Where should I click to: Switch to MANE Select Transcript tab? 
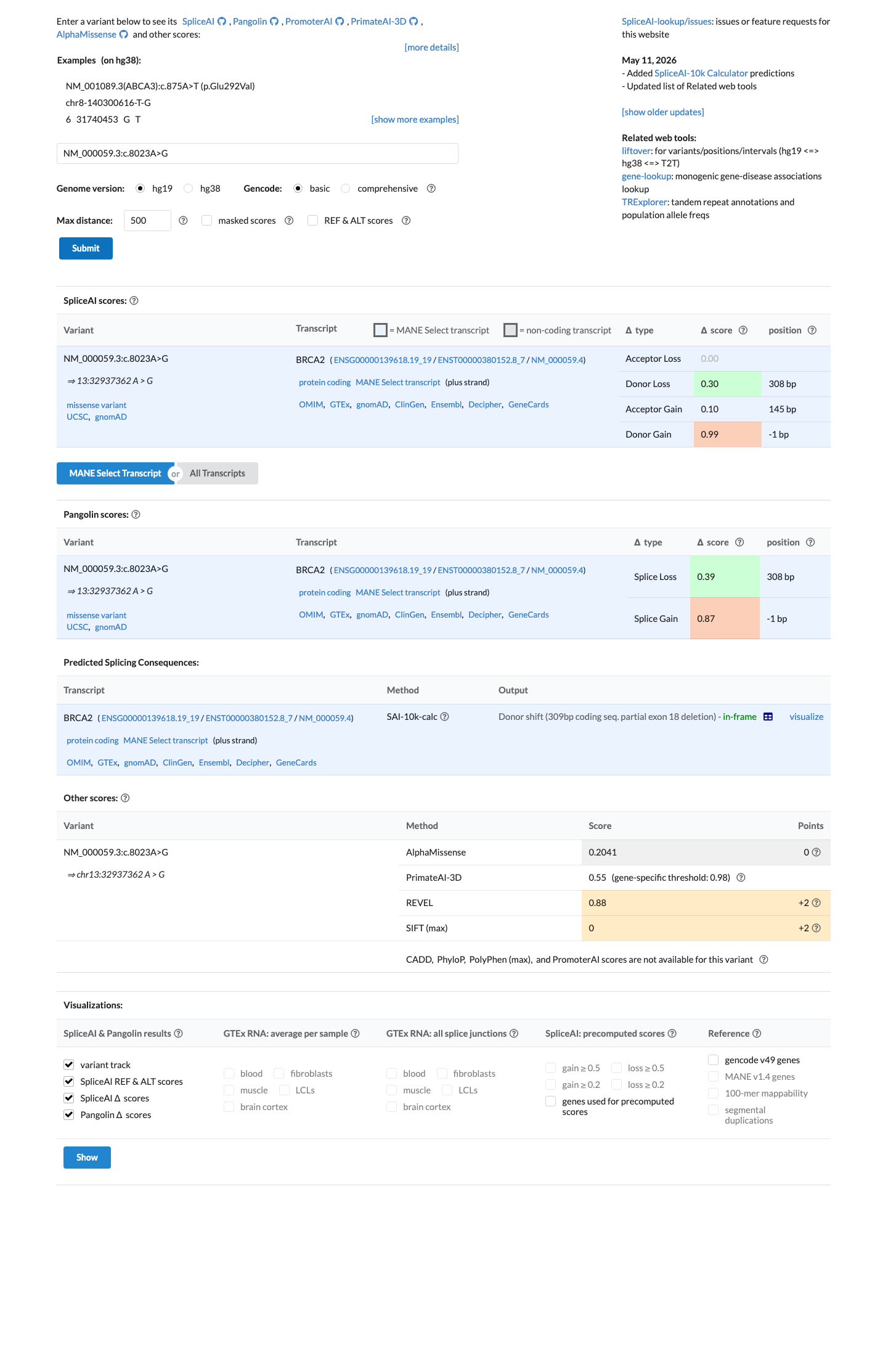coord(115,473)
